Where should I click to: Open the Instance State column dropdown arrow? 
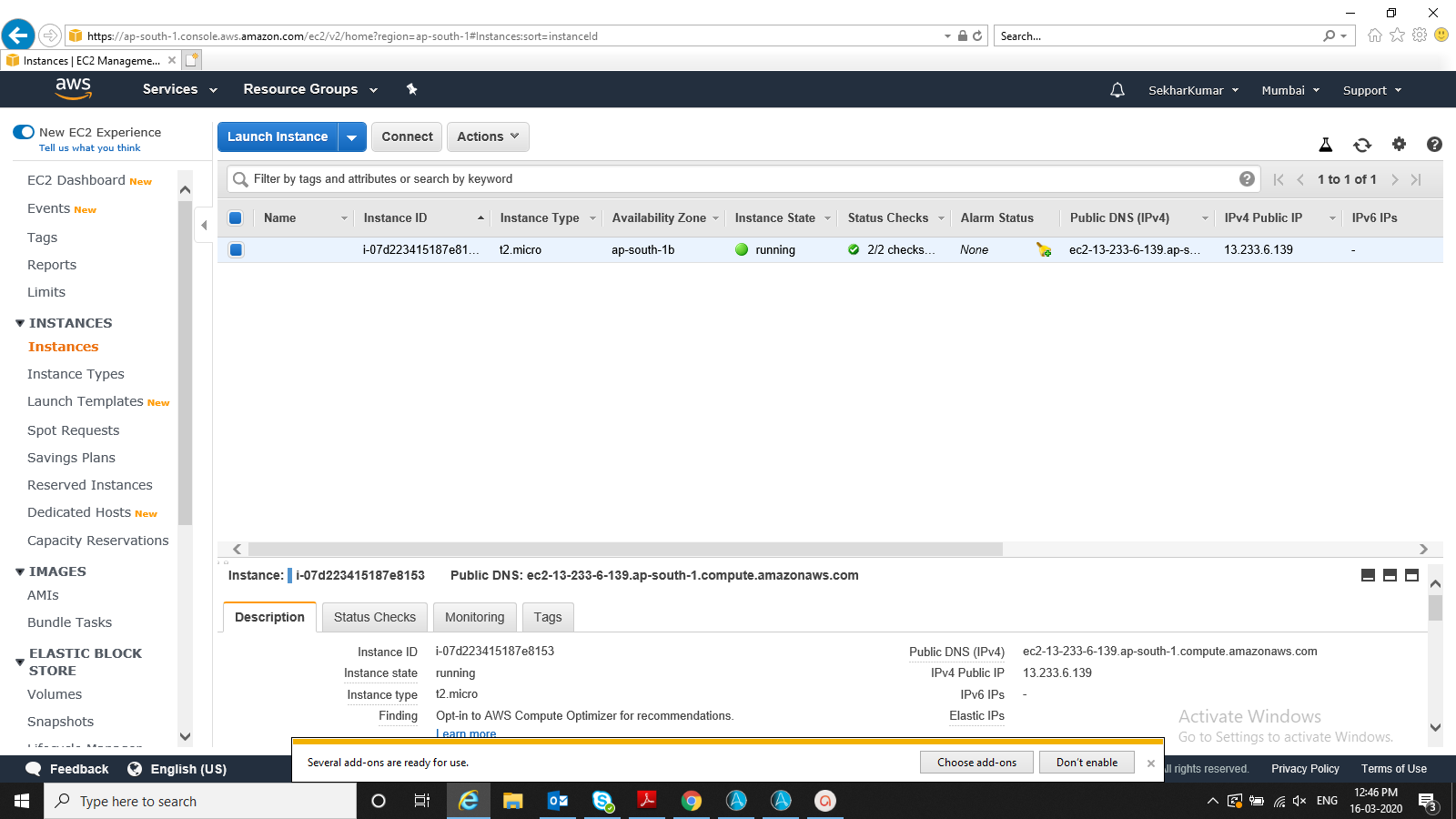coord(827,218)
